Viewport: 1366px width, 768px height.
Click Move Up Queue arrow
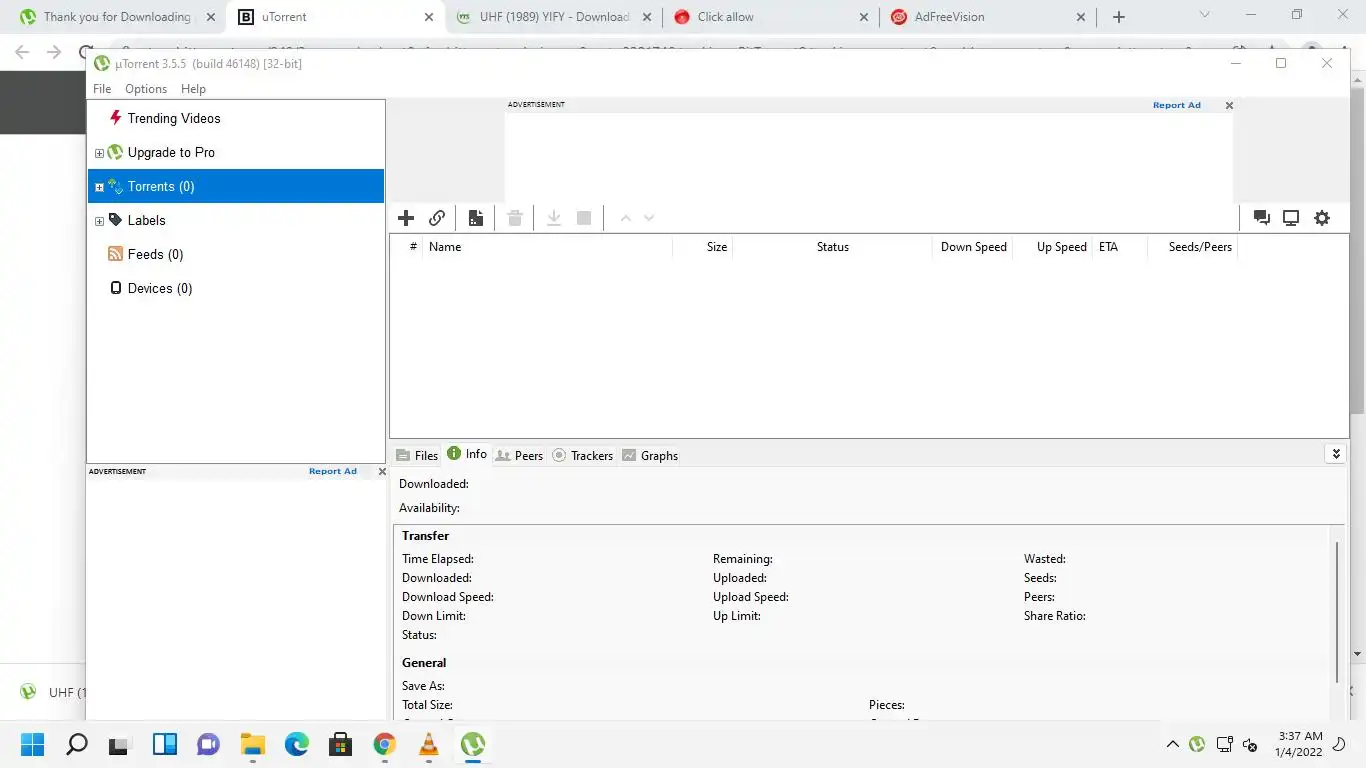(x=625, y=218)
